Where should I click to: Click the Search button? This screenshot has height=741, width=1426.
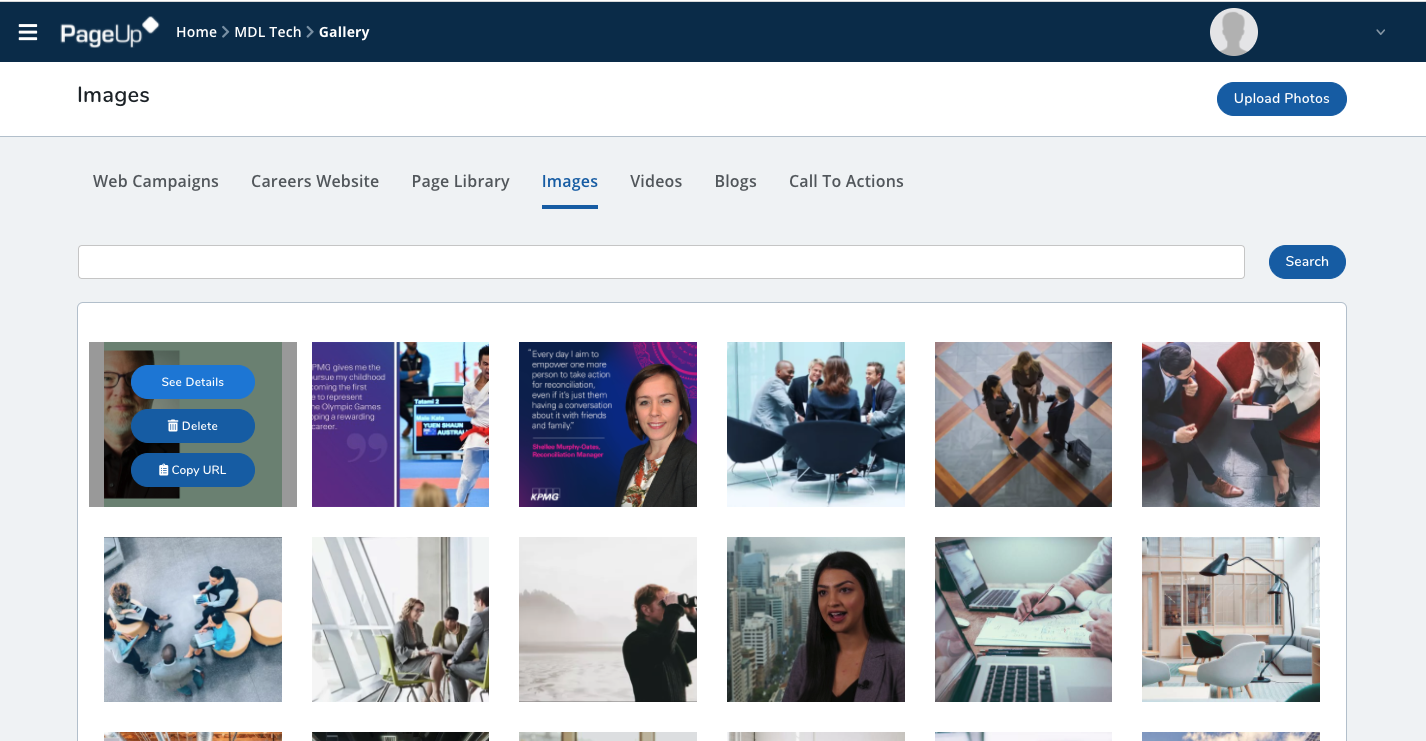1307,261
